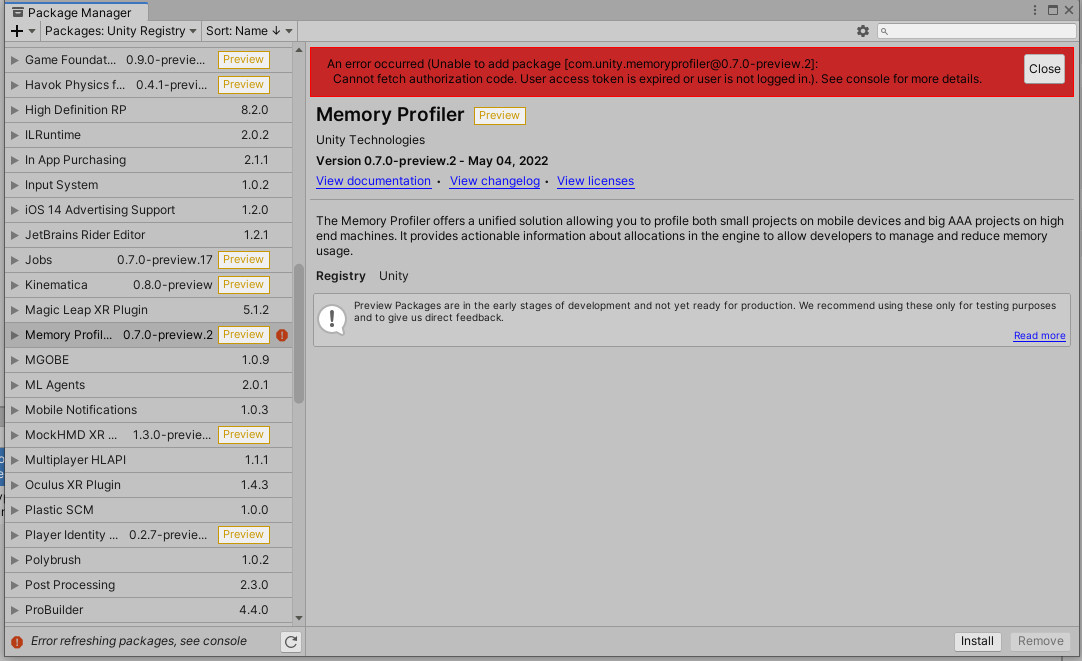The width and height of the screenshot is (1082, 661).
Task: Click the search magnifier icon
Action: pos(886,32)
